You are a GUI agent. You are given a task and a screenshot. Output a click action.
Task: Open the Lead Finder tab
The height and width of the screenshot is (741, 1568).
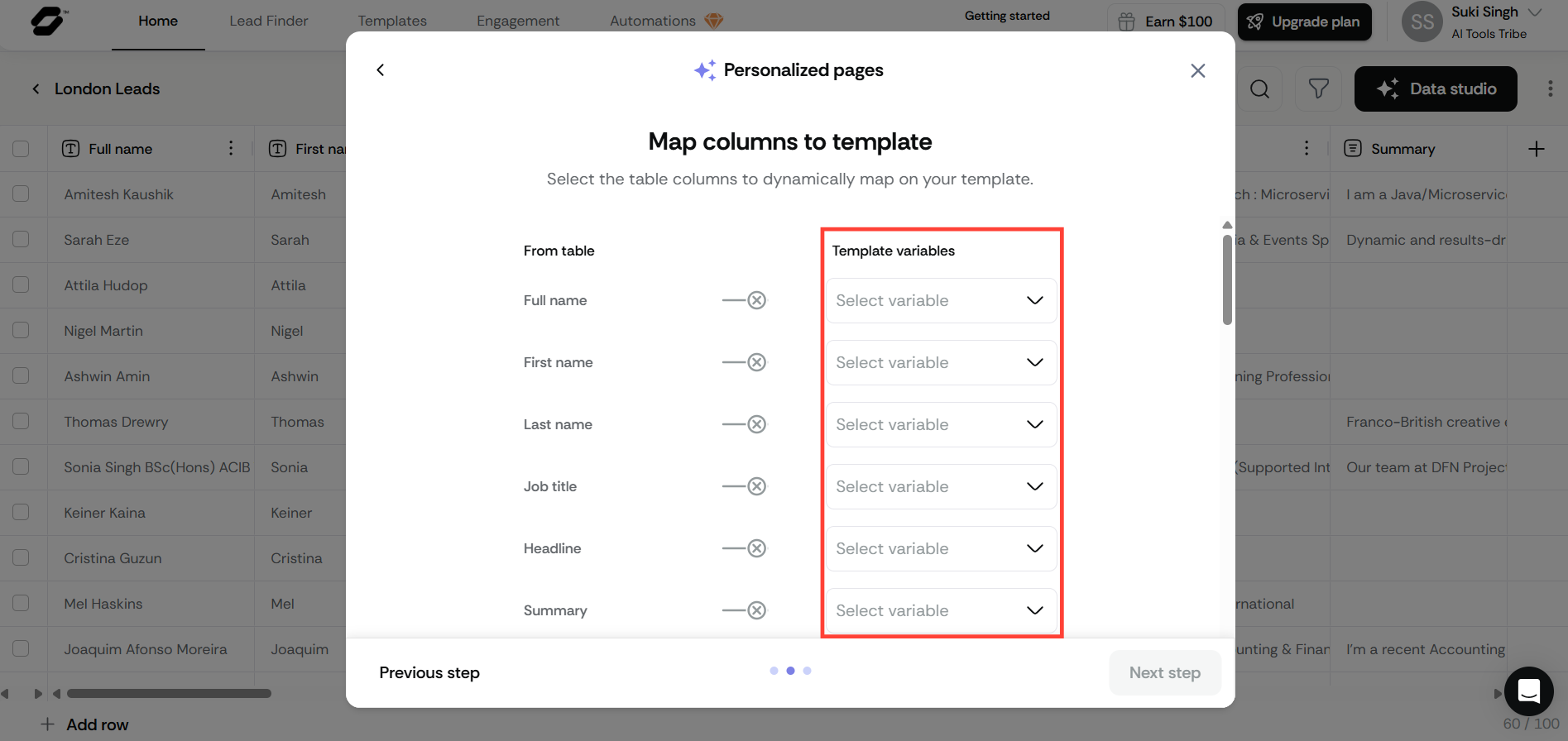click(269, 21)
